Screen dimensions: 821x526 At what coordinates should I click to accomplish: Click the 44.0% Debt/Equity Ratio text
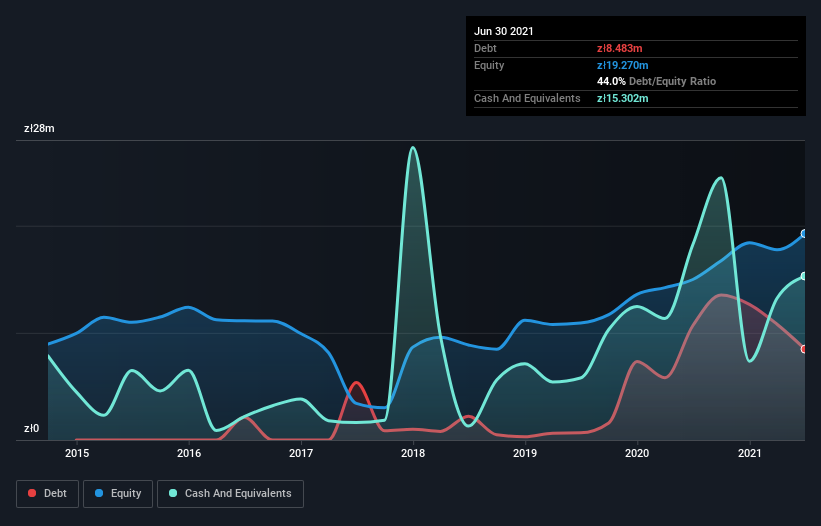click(657, 81)
